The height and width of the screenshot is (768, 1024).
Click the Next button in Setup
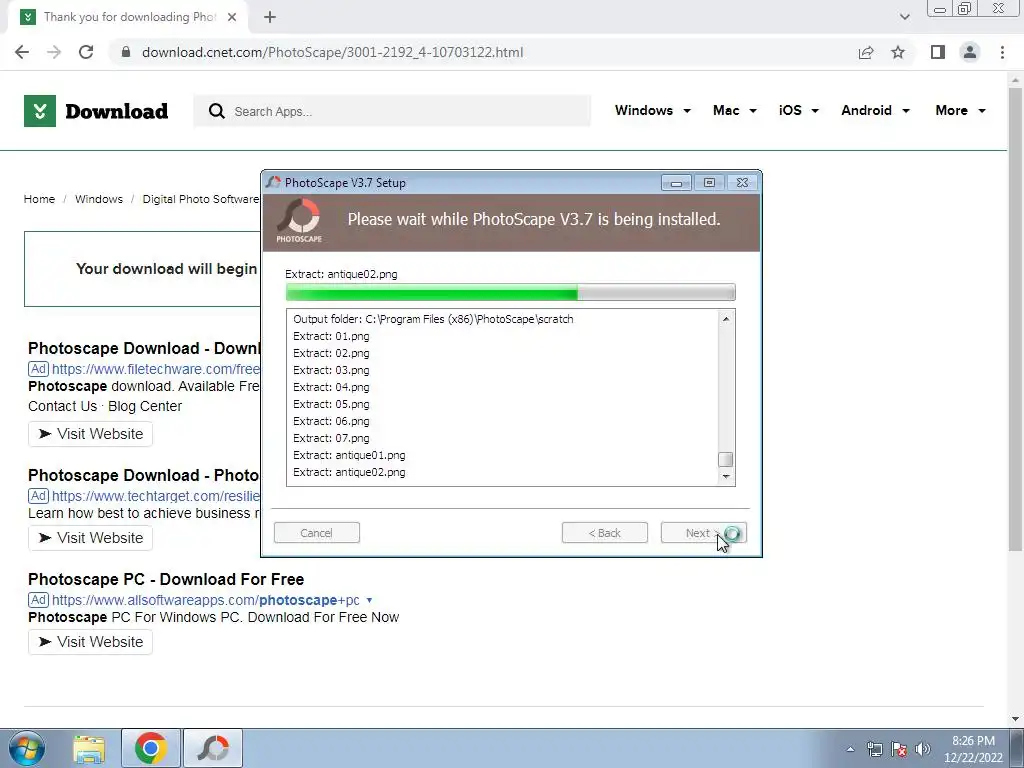(x=703, y=533)
